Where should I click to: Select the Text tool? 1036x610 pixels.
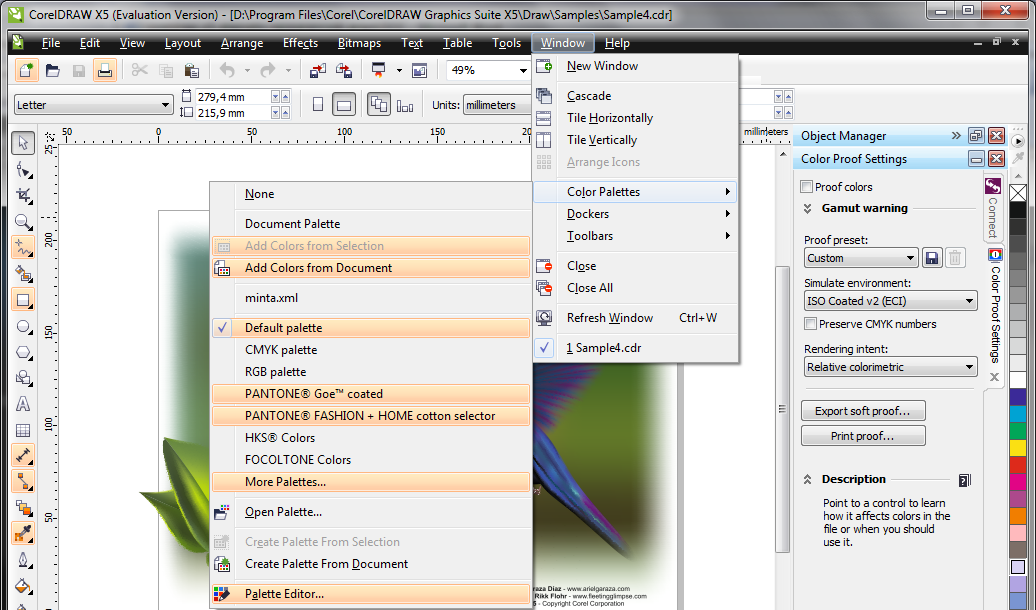pyautogui.click(x=23, y=404)
